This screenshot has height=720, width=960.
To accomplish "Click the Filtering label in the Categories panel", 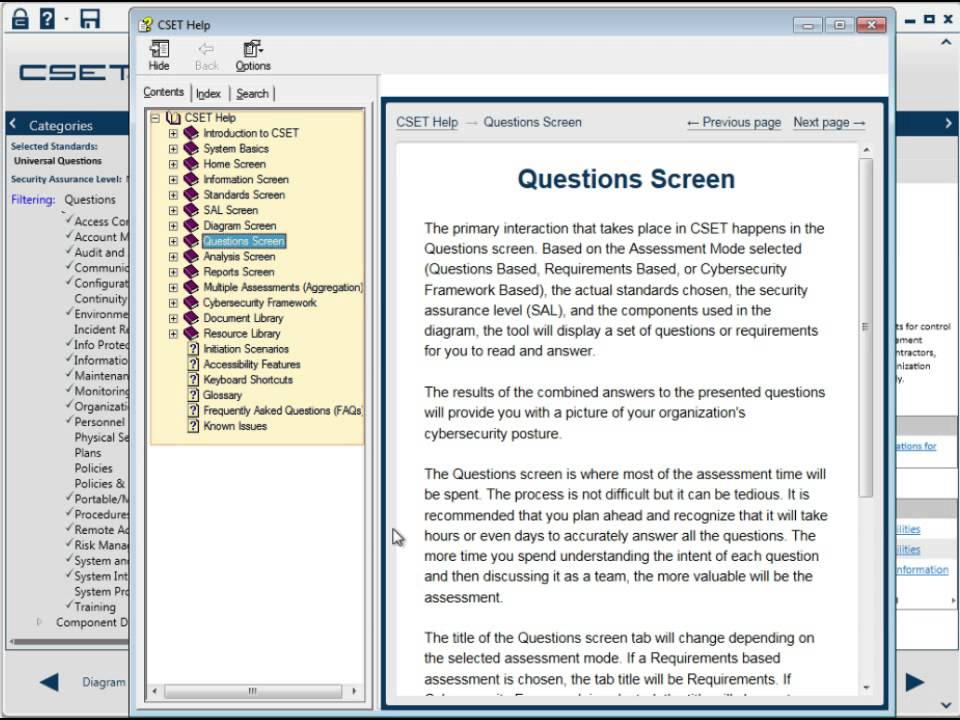I will point(33,200).
